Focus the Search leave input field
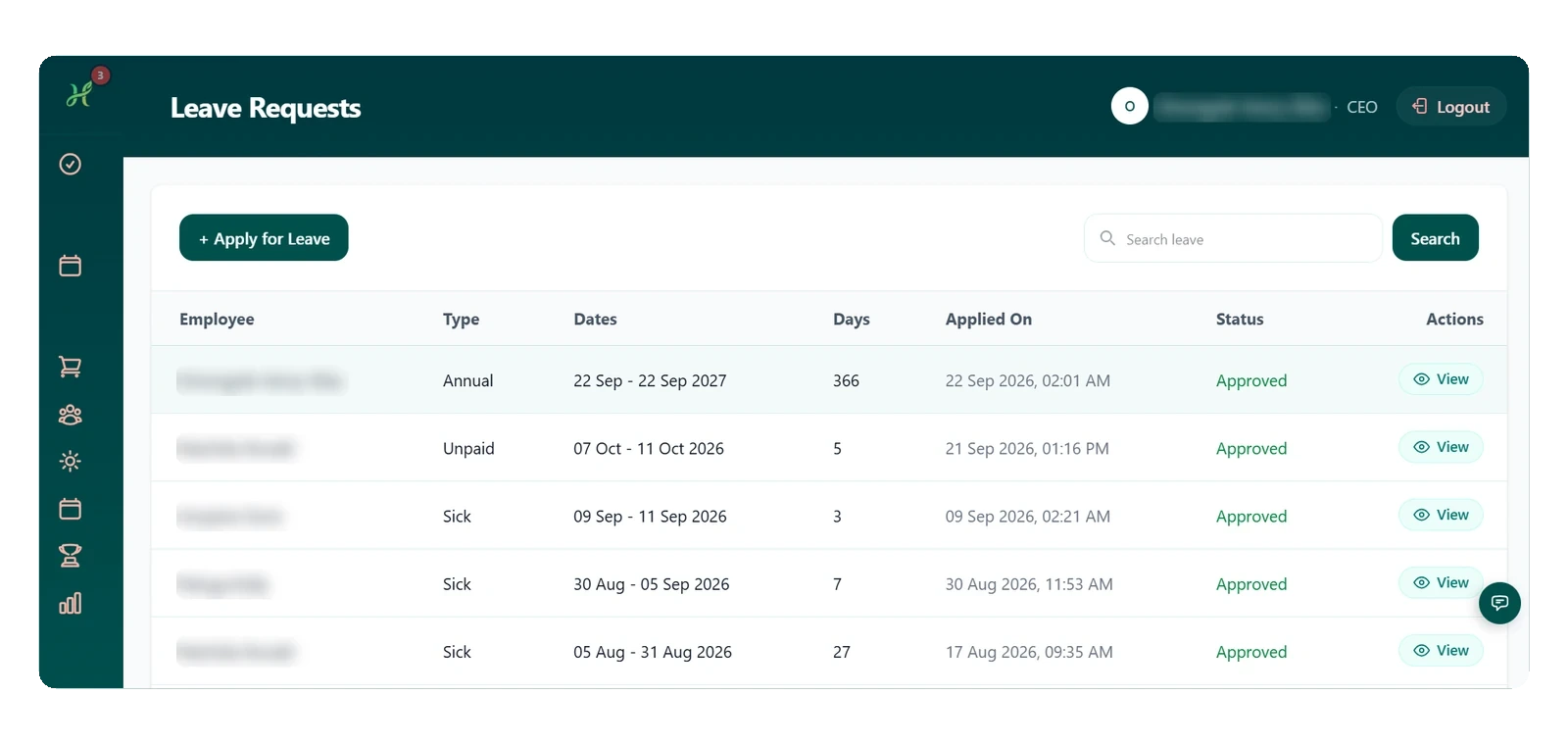This screenshot has width=1568, height=745. (x=1233, y=238)
